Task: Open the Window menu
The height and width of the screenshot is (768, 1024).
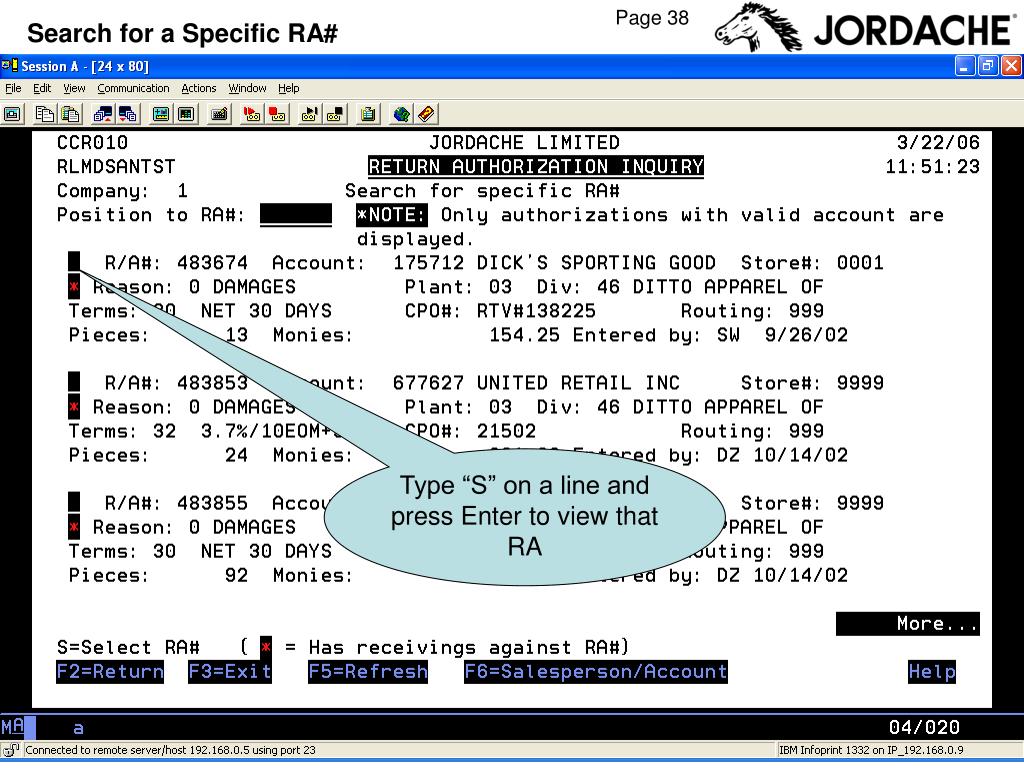Action: [x=247, y=88]
